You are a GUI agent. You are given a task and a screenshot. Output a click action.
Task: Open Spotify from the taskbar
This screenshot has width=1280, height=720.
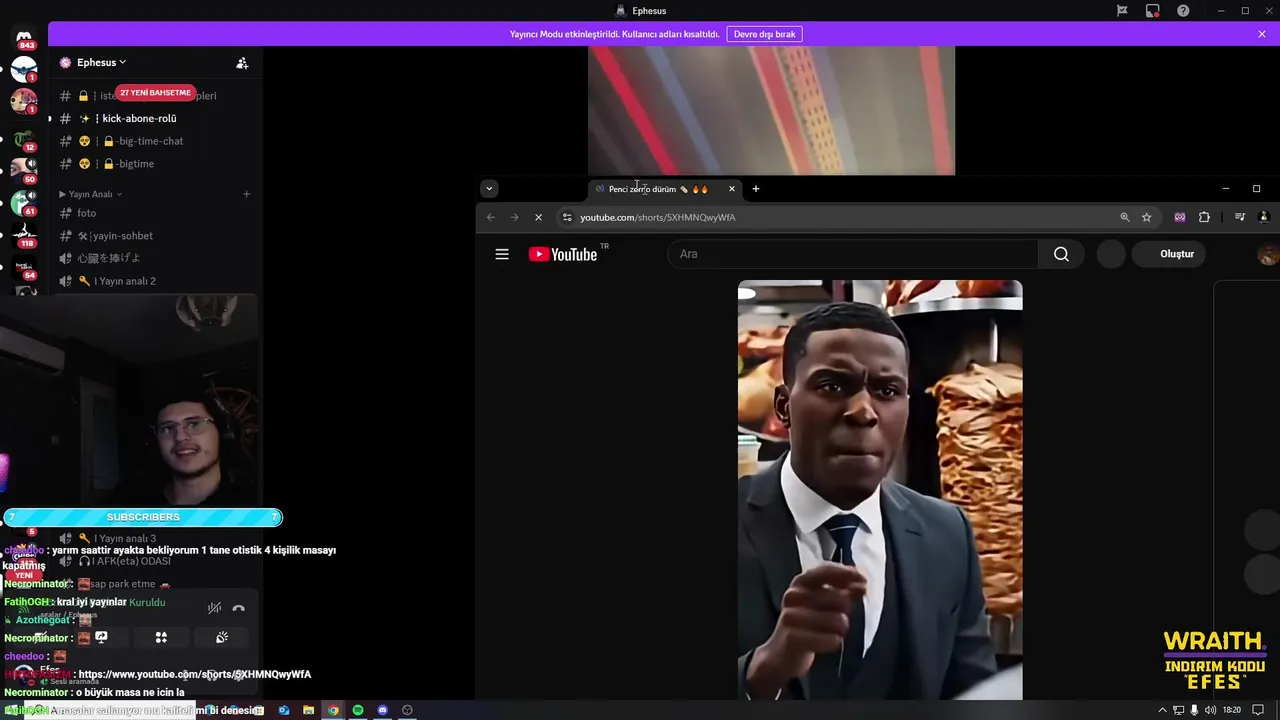(358, 710)
